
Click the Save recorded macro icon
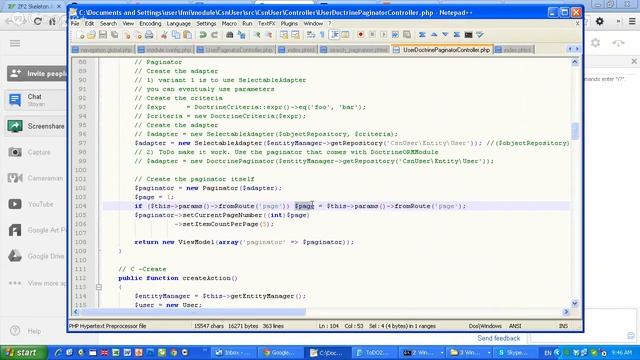tap(407, 35)
